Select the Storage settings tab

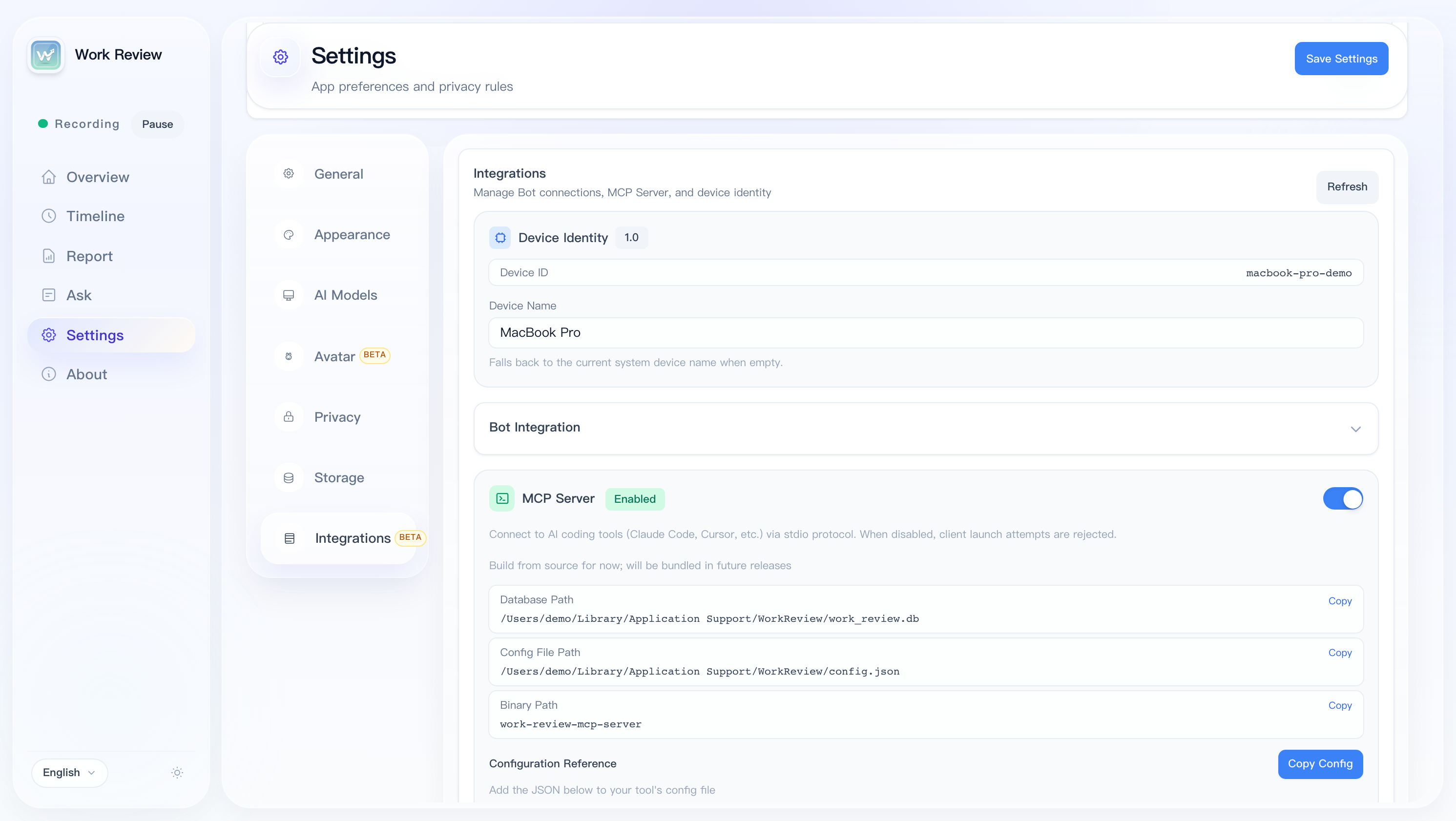click(338, 477)
